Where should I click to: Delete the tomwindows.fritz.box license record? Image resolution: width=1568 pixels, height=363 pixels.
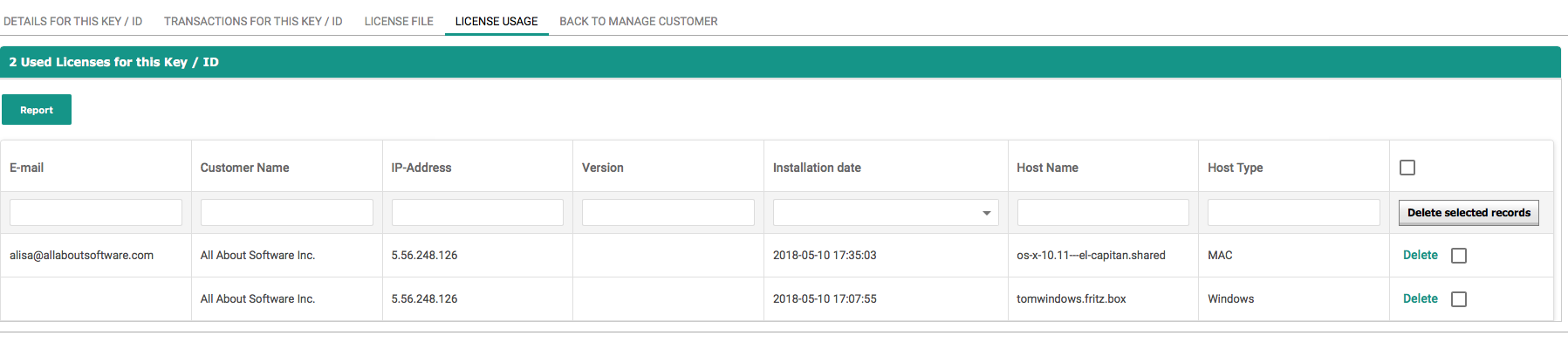[x=1420, y=298]
